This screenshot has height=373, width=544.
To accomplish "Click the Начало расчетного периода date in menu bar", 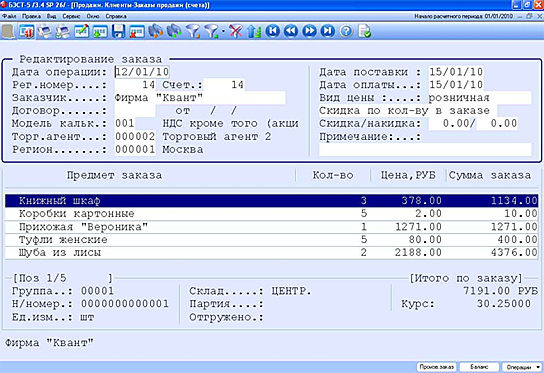I will [x=464, y=16].
